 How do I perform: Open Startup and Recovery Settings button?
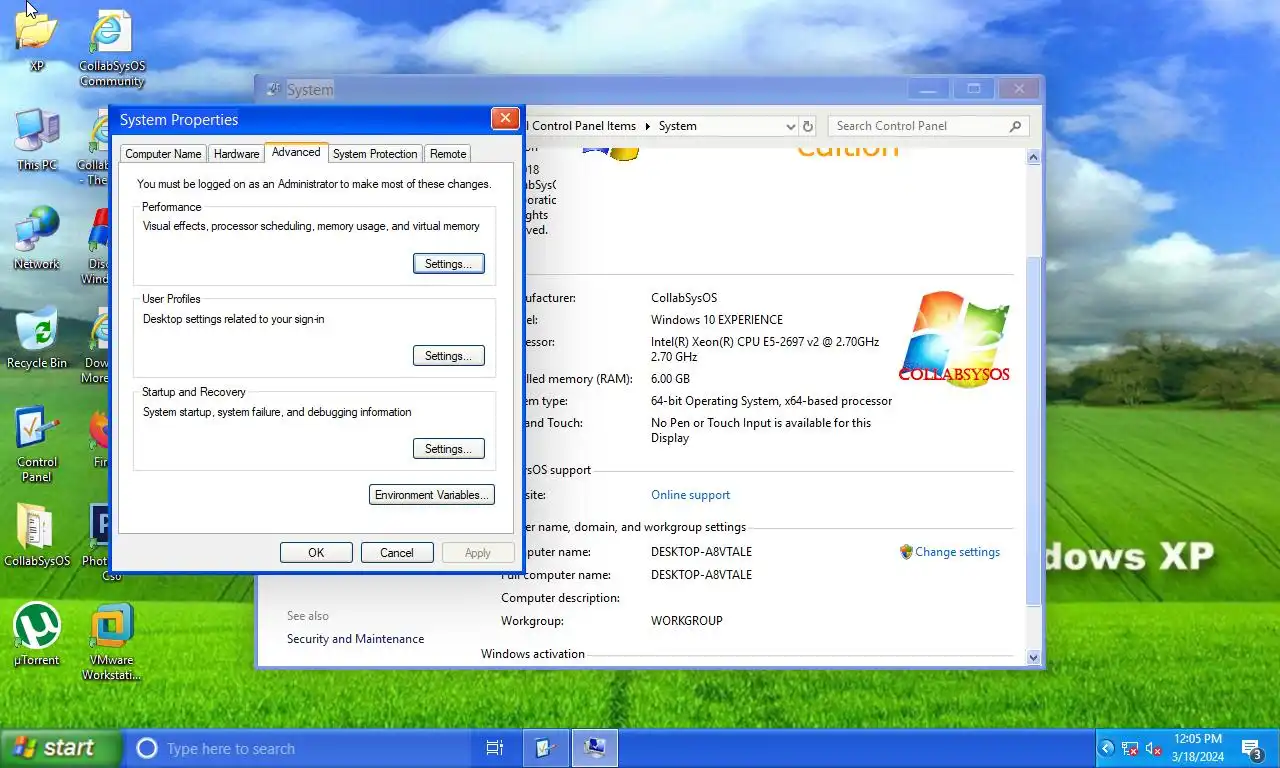point(449,449)
